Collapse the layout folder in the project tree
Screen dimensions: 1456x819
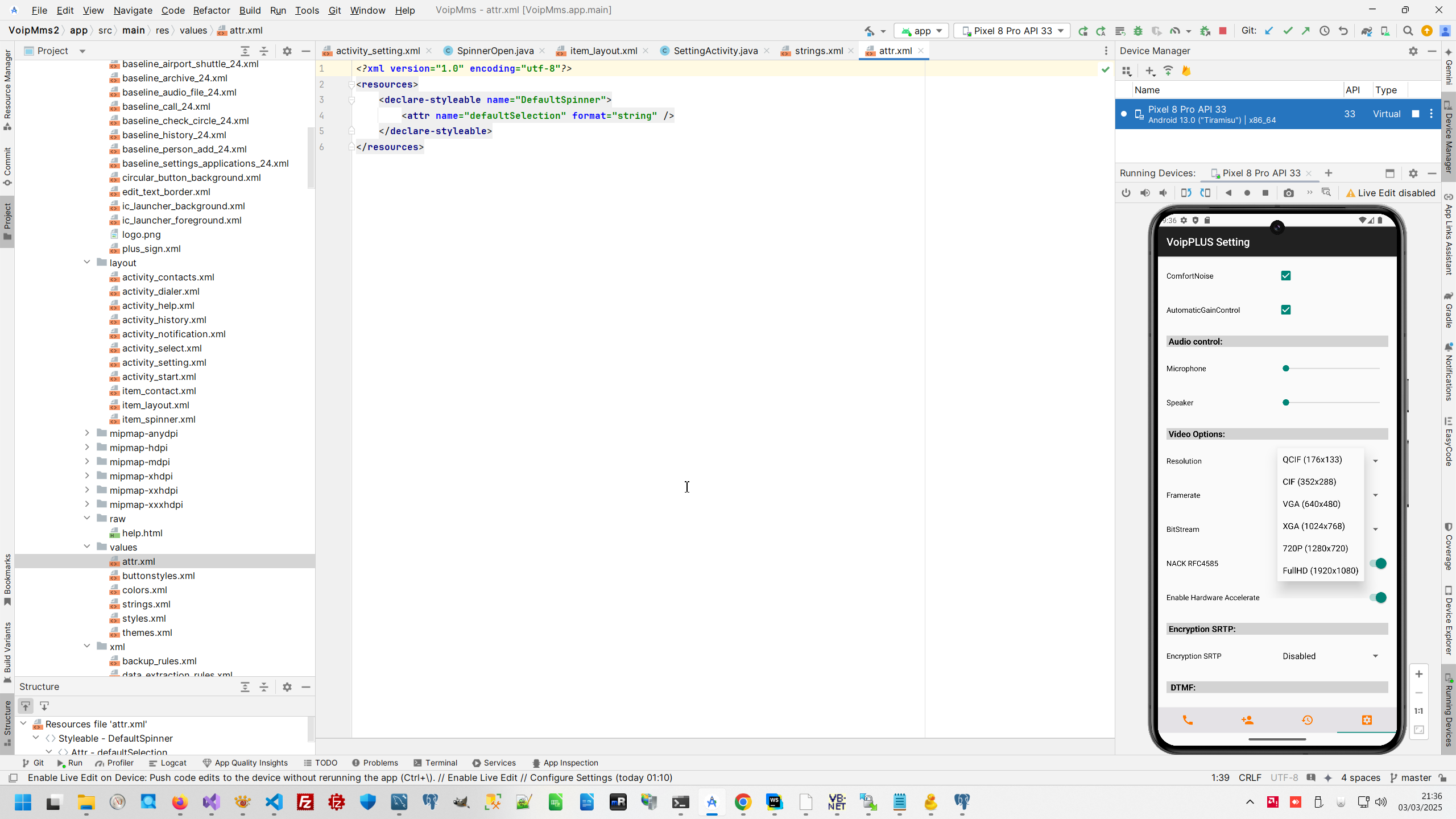pyautogui.click(x=87, y=262)
